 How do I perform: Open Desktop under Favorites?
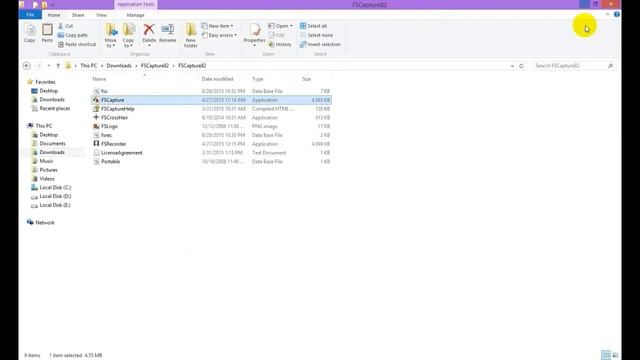pos(49,91)
